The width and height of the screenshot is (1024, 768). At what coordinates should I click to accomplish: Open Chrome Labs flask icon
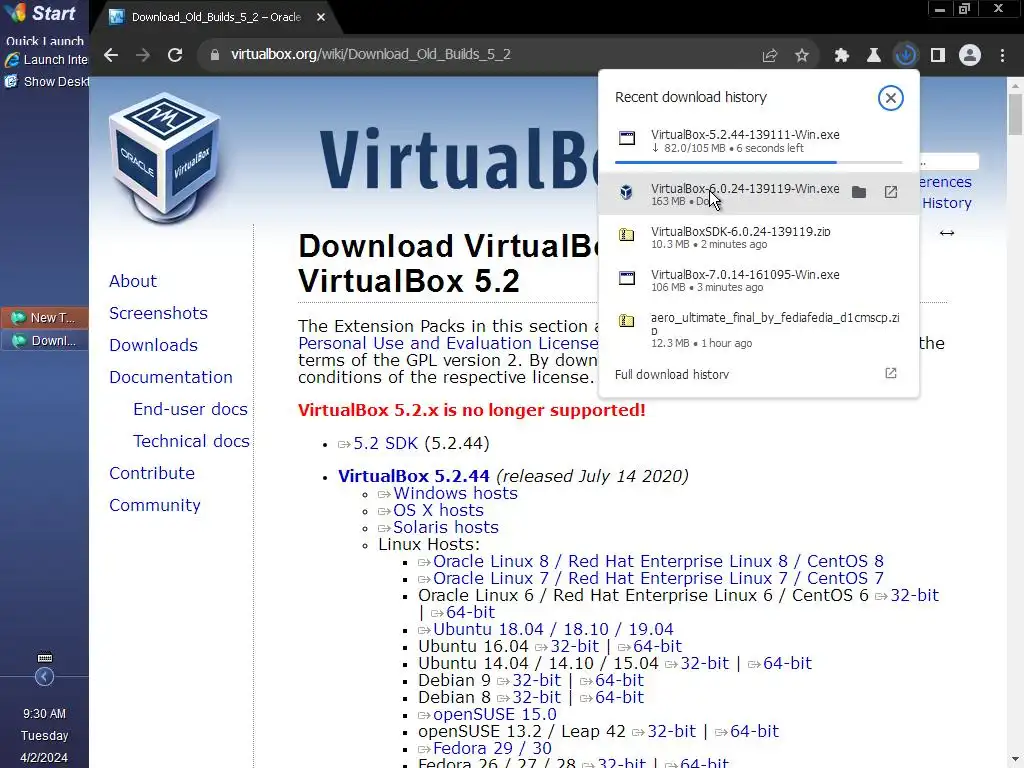tap(874, 56)
